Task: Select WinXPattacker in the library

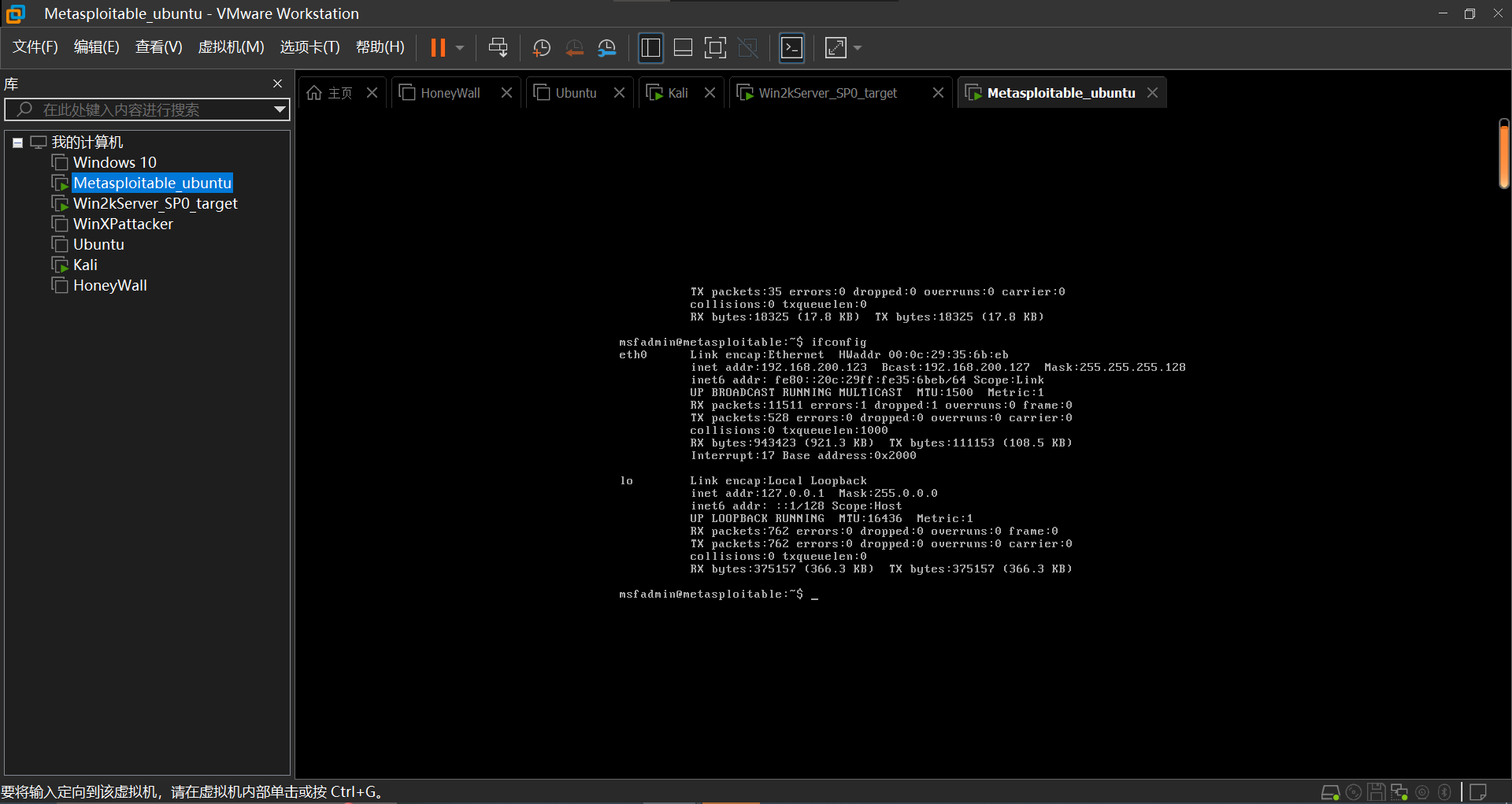Action: (123, 224)
